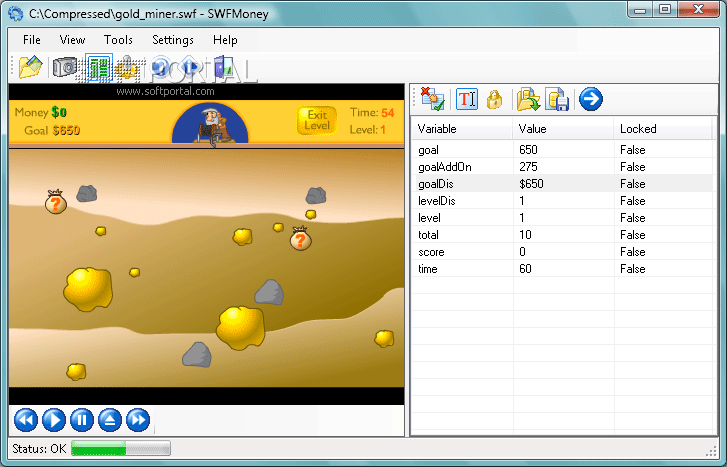
Task: Select the 'score' variable name
Action: click(431, 252)
